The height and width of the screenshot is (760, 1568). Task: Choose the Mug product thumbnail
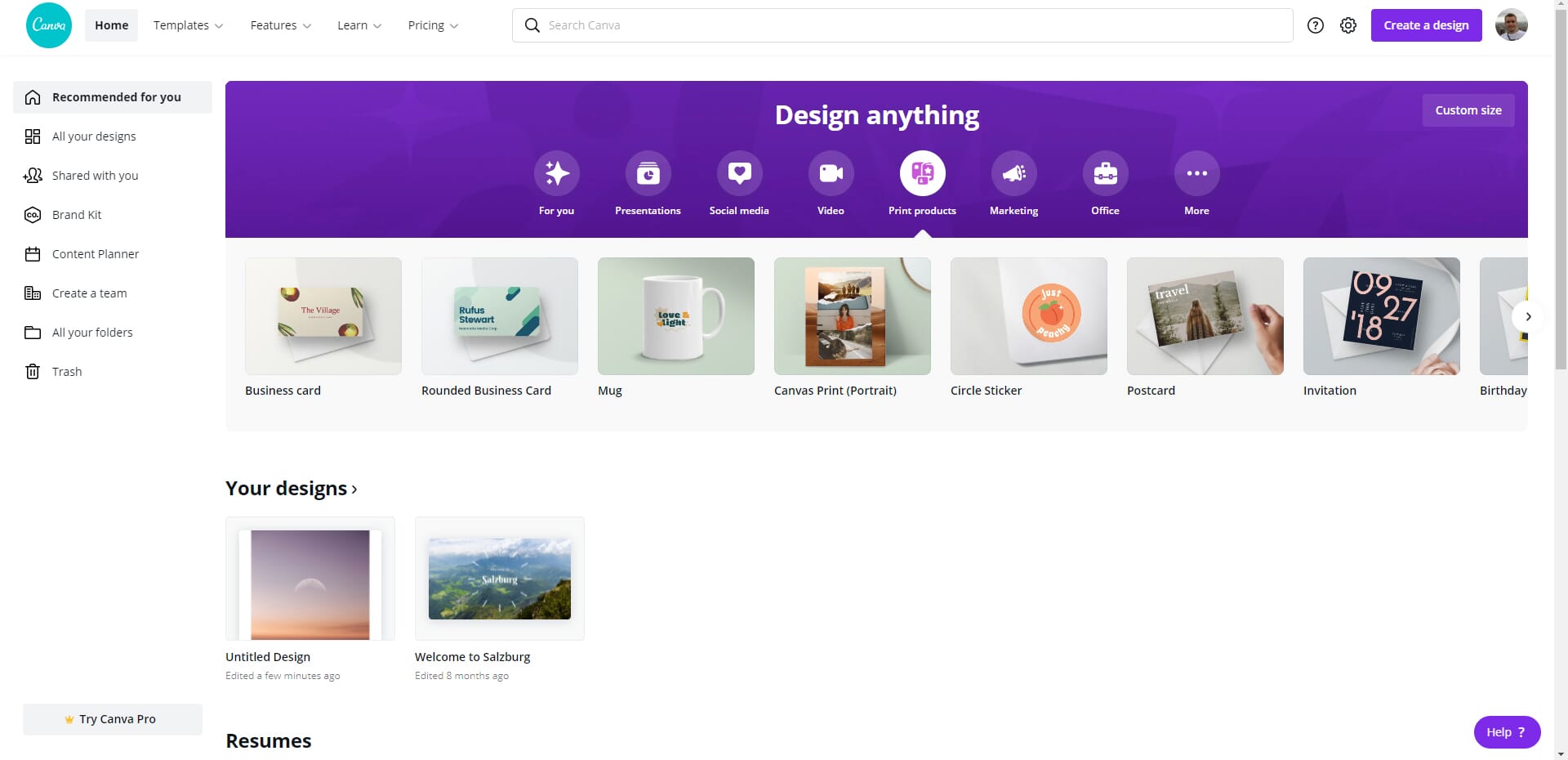pyautogui.click(x=676, y=316)
